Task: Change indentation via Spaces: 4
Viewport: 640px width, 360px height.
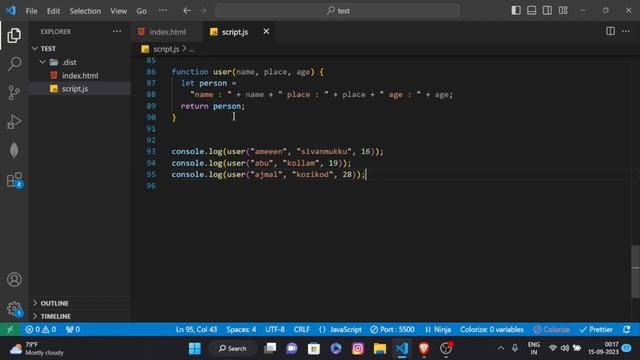Action: tap(241, 329)
